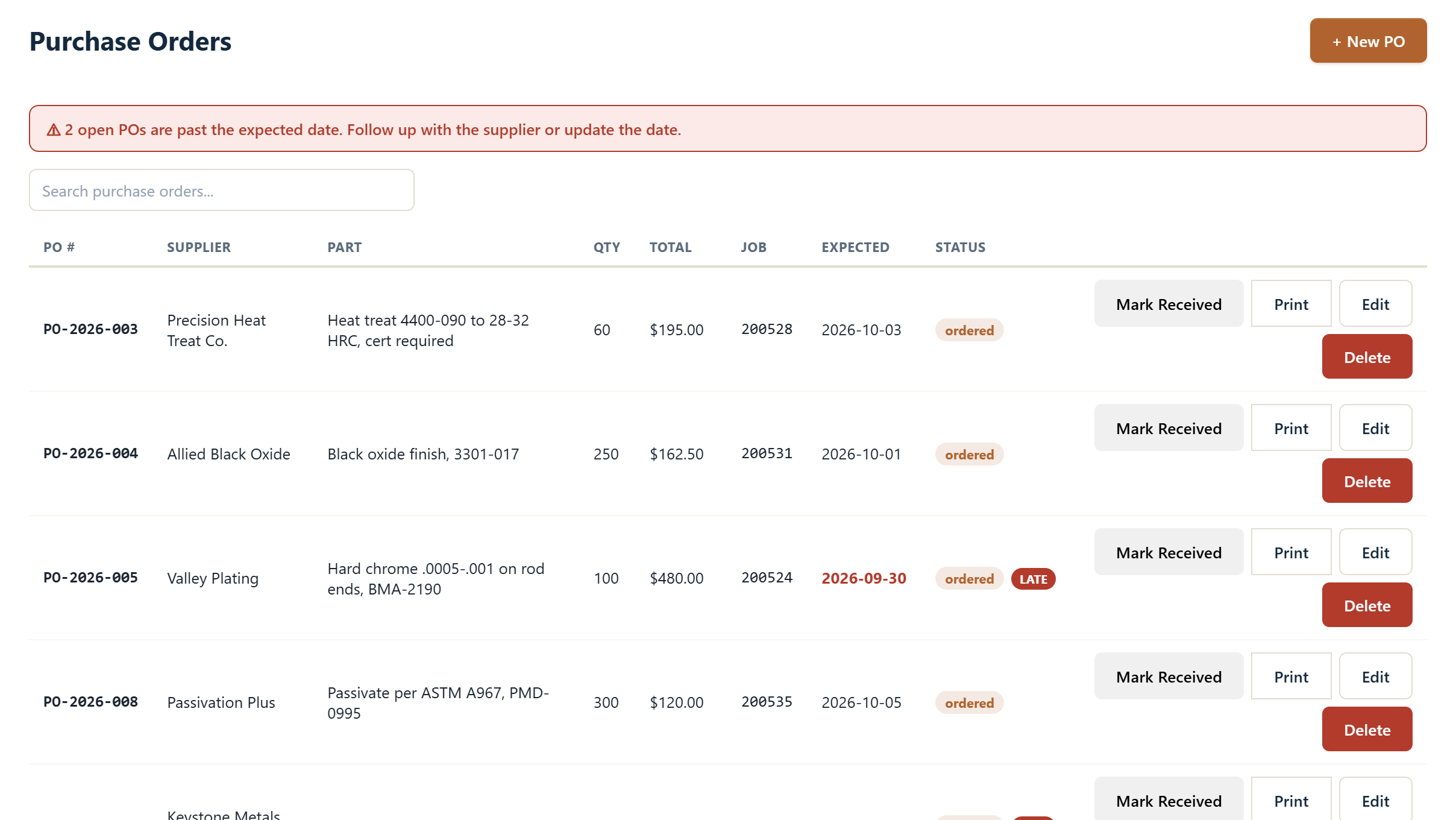Click the ordered status of PO-2026-004

tap(969, 455)
